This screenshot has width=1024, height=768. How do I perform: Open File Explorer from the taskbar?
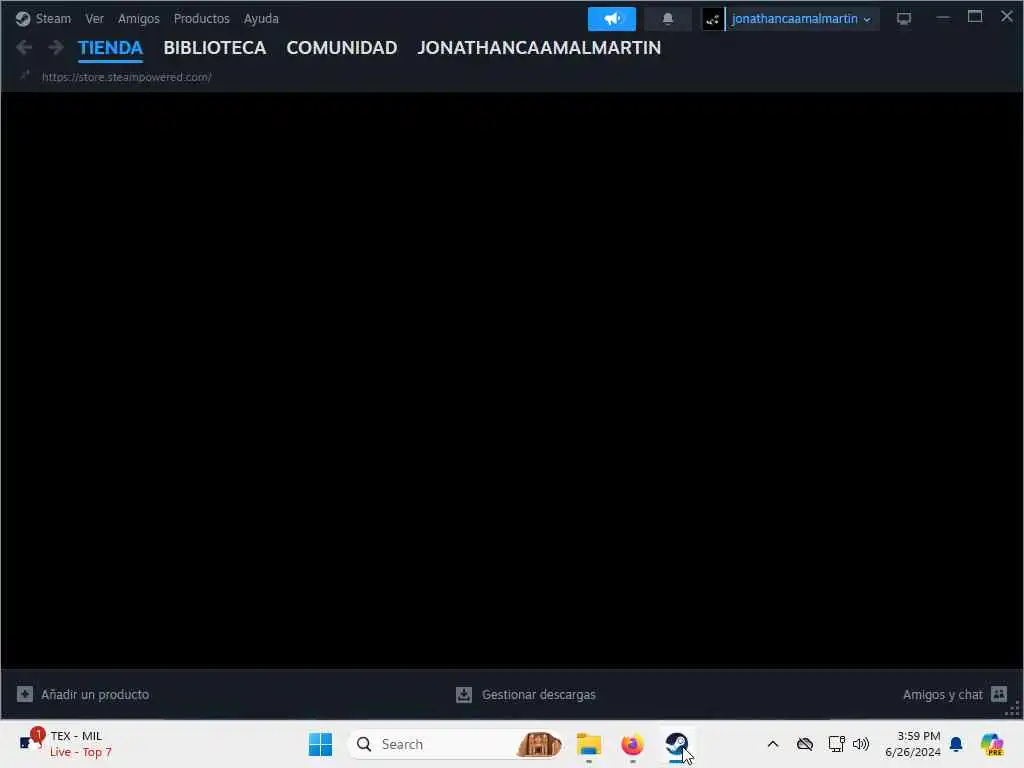click(x=588, y=744)
